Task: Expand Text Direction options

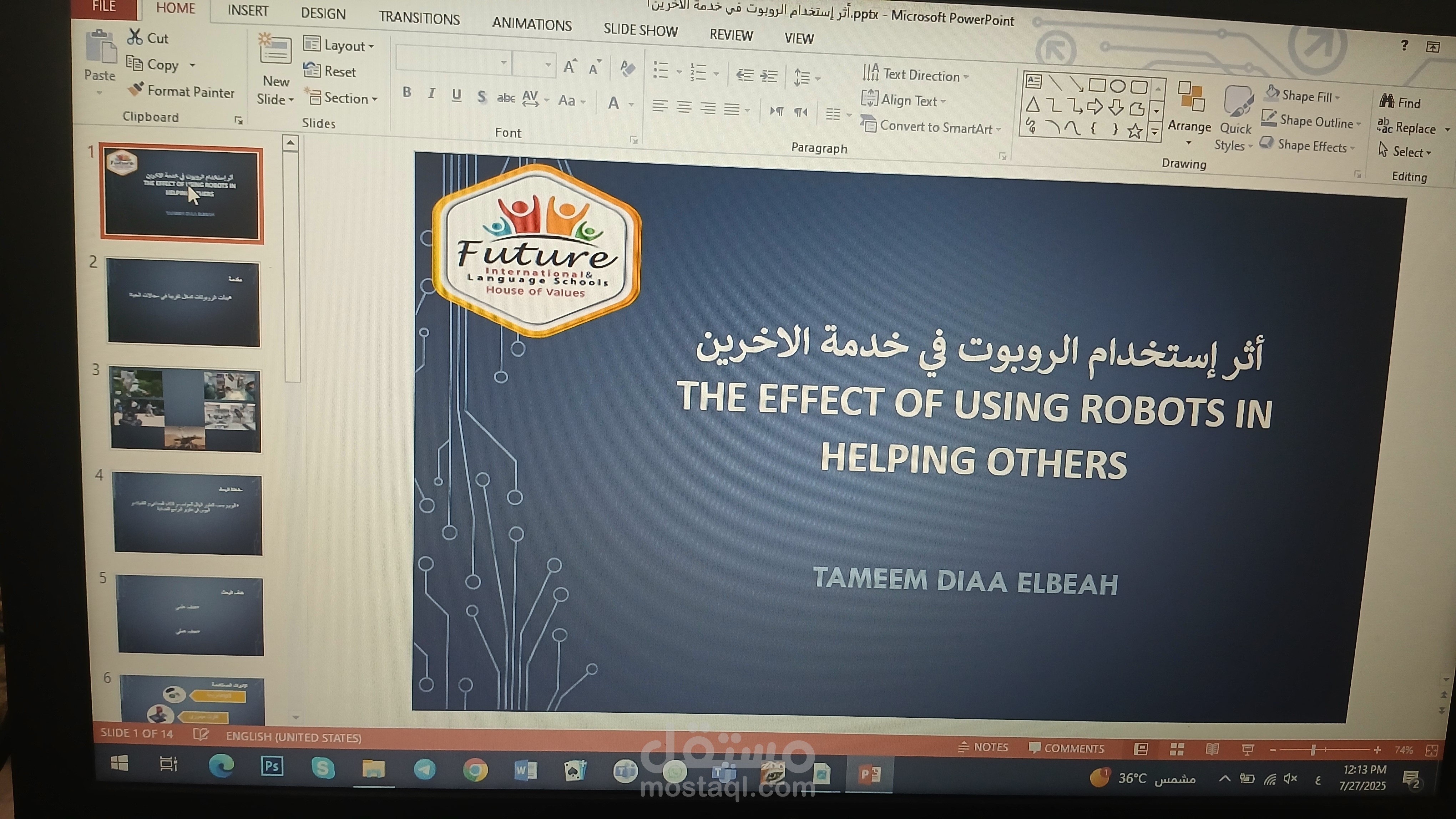Action: 916,74
